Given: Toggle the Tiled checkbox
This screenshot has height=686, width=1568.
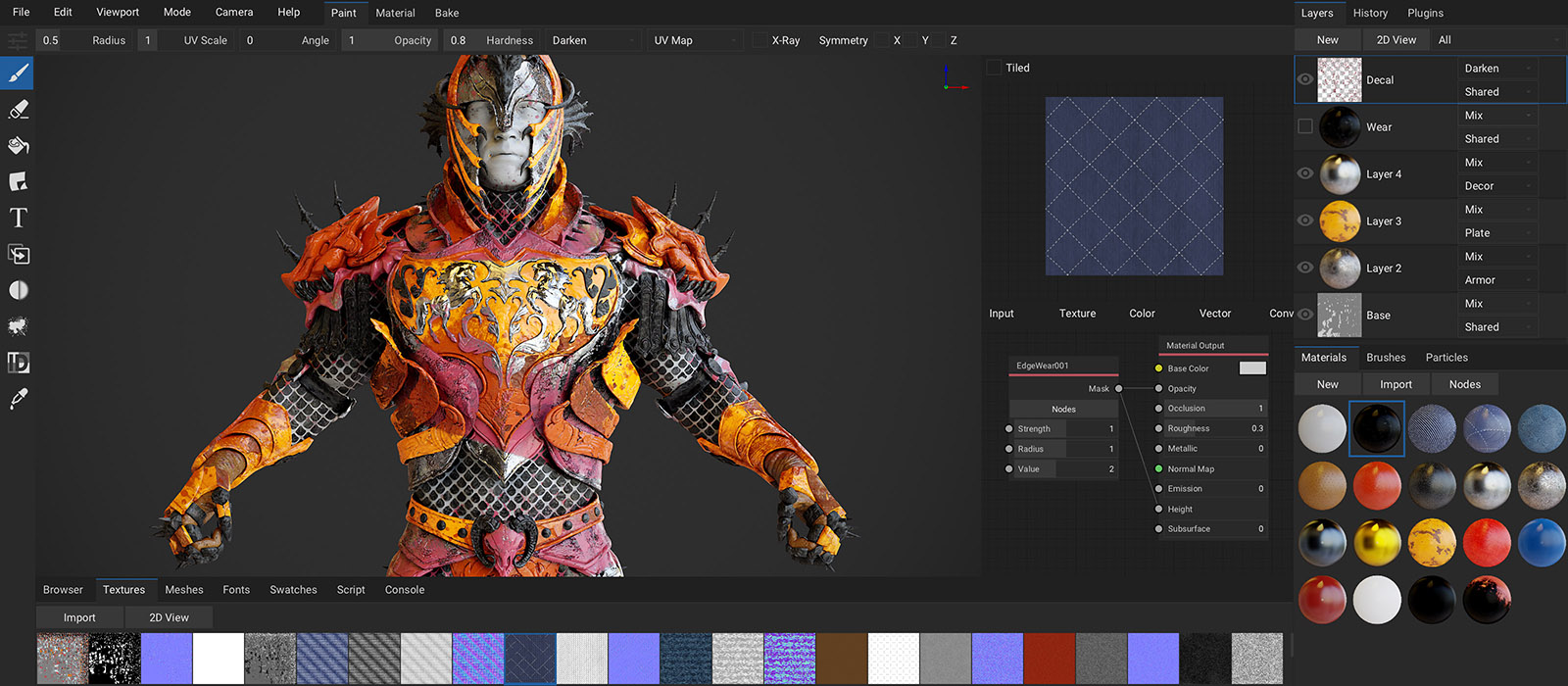Looking at the screenshot, I should pyautogui.click(x=994, y=68).
